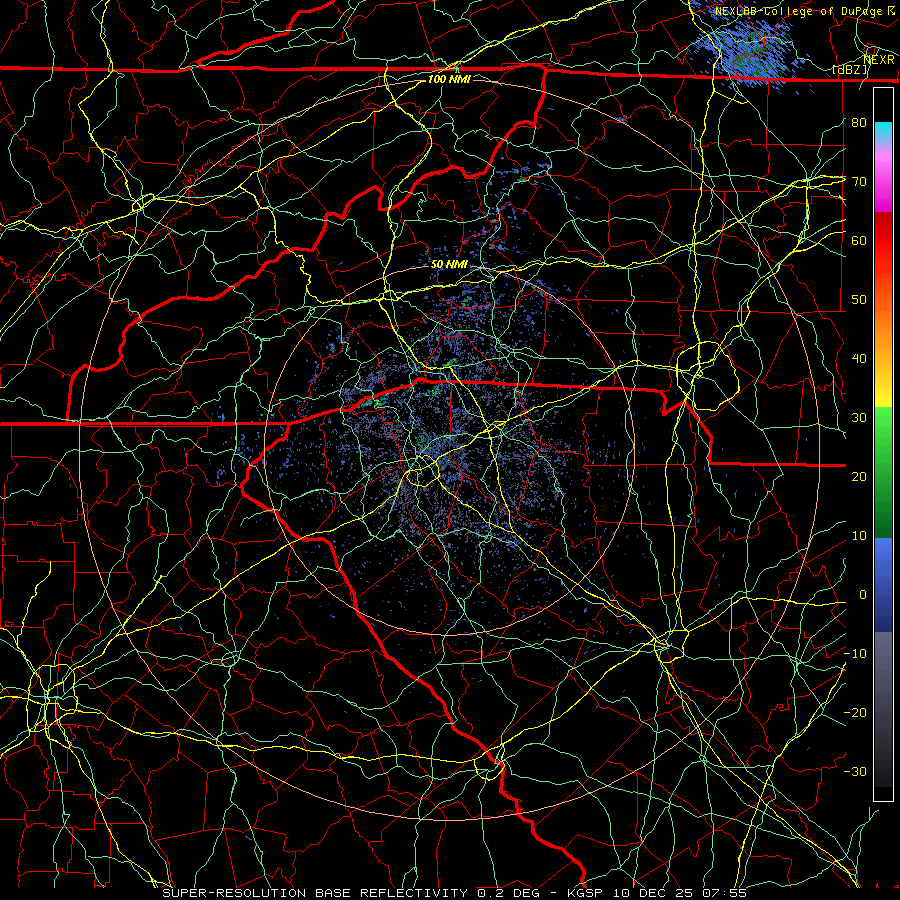Click the 0 value on the dBZ scale
900x900 pixels.
pyautogui.click(x=863, y=595)
